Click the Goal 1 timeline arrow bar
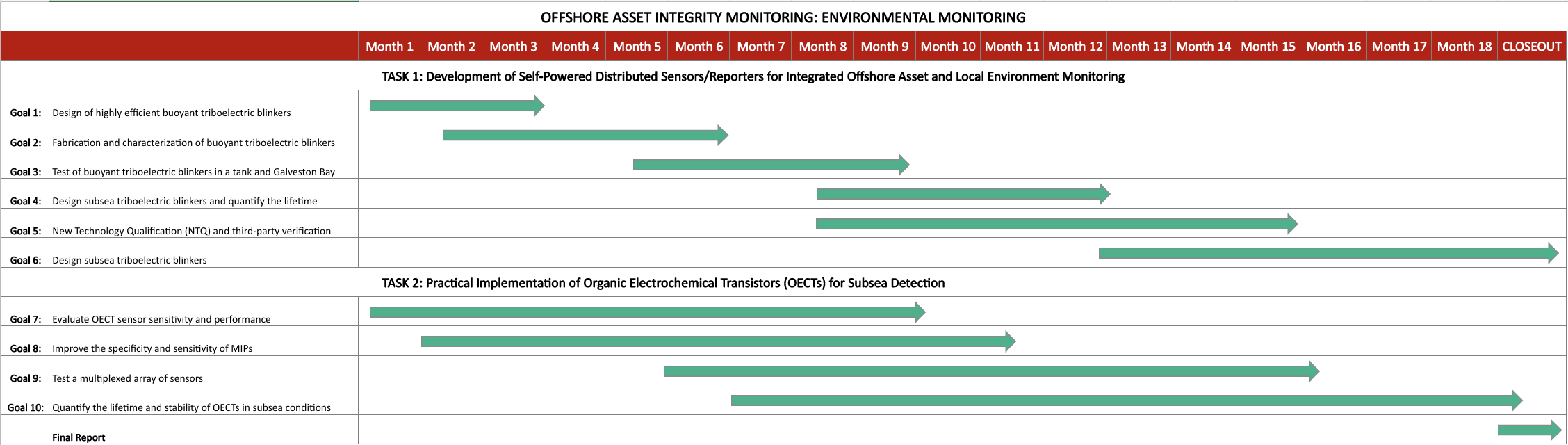Screen dimensions: 1568x445 455,106
